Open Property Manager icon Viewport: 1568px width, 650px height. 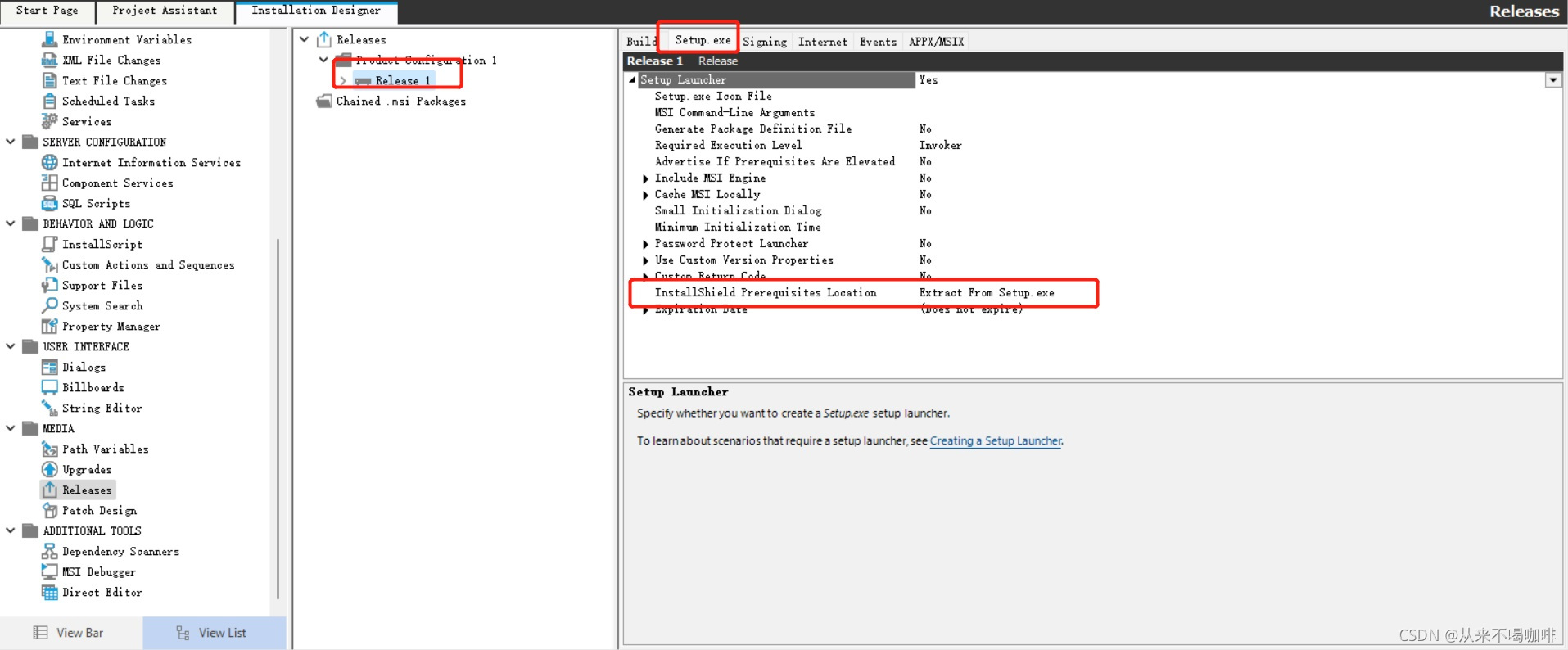[49, 326]
